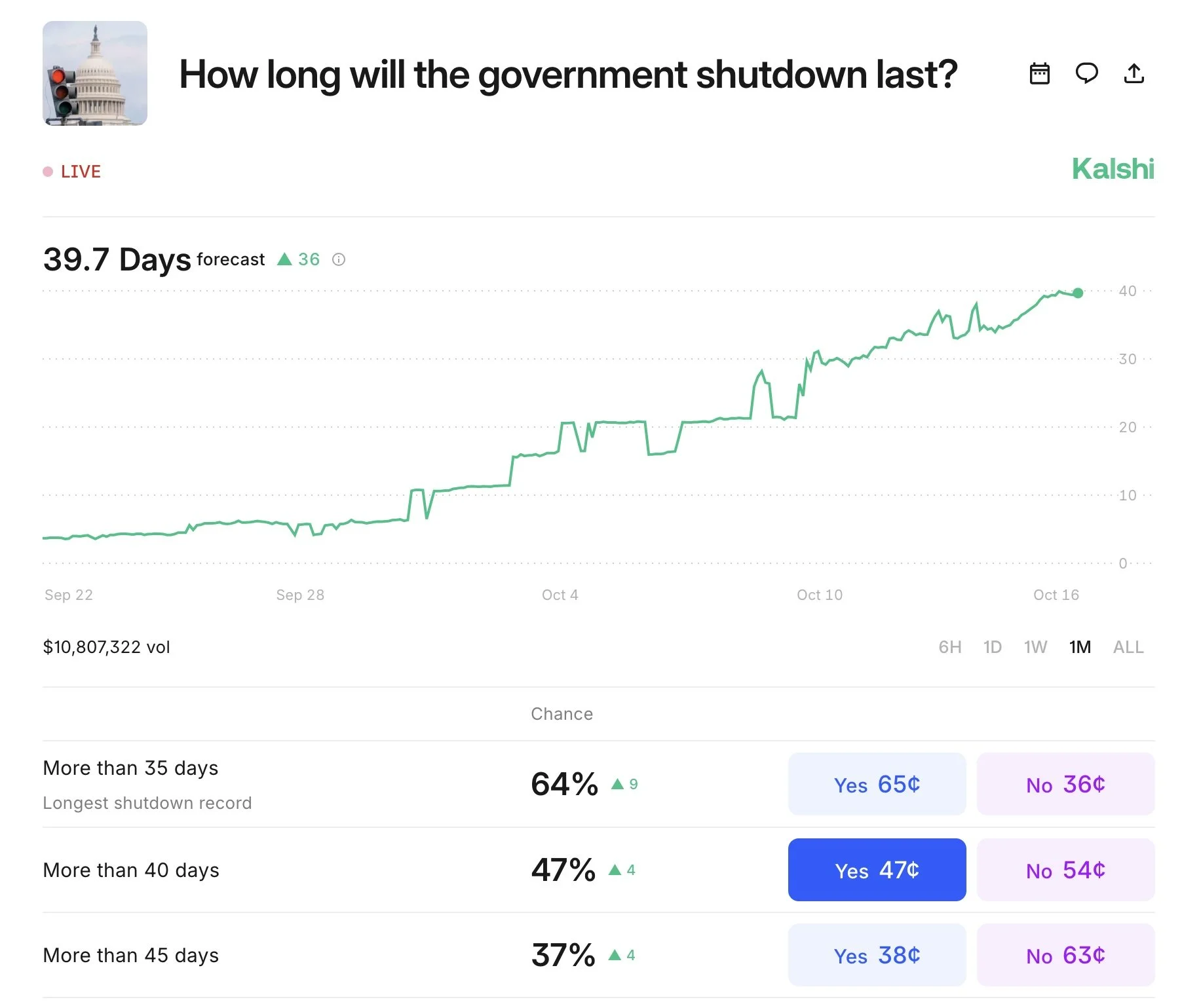The image size is (1201, 1008).
Task: Select the 6H chart range
Action: [x=950, y=647]
